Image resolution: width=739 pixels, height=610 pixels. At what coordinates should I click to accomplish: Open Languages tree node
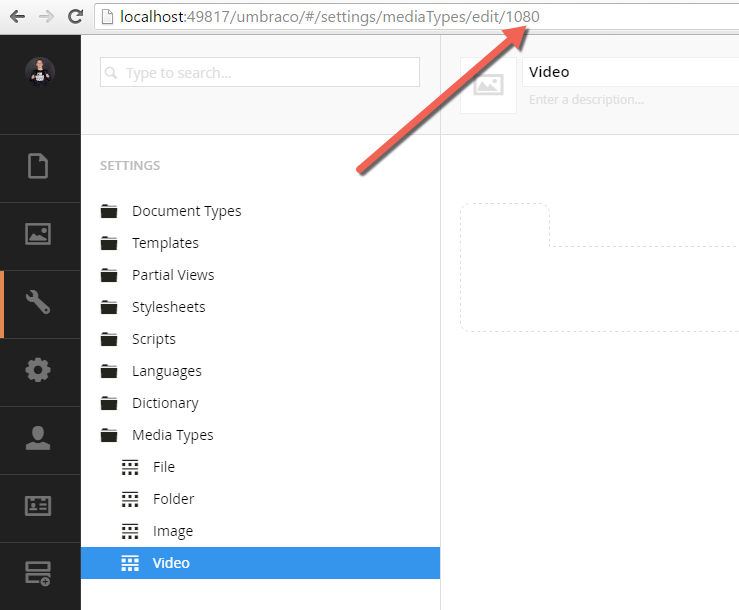tap(167, 371)
